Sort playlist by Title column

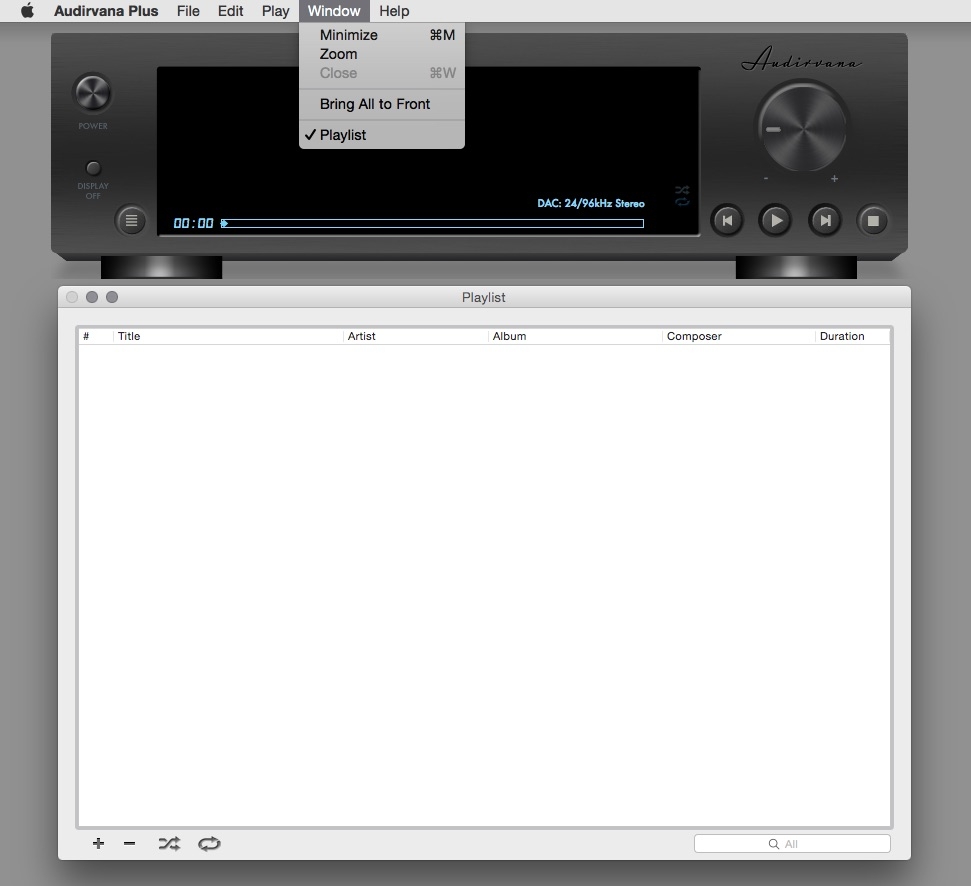(229, 336)
